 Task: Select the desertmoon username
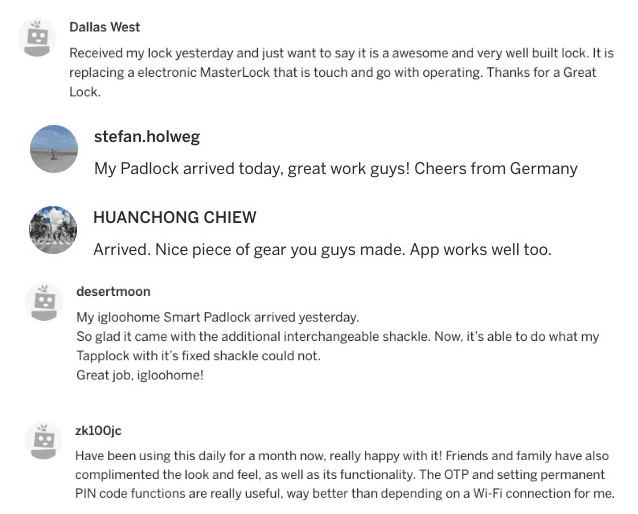coord(113,292)
